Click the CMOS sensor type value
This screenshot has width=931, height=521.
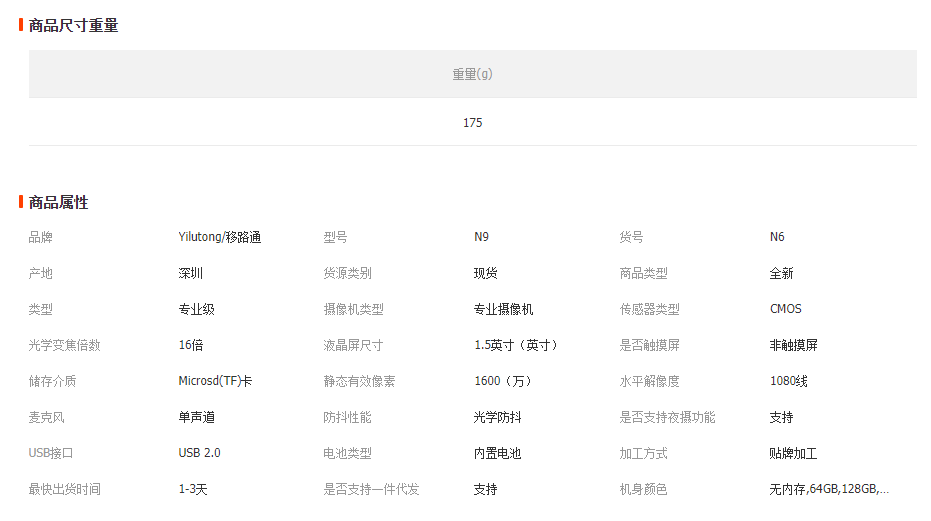point(785,309)
